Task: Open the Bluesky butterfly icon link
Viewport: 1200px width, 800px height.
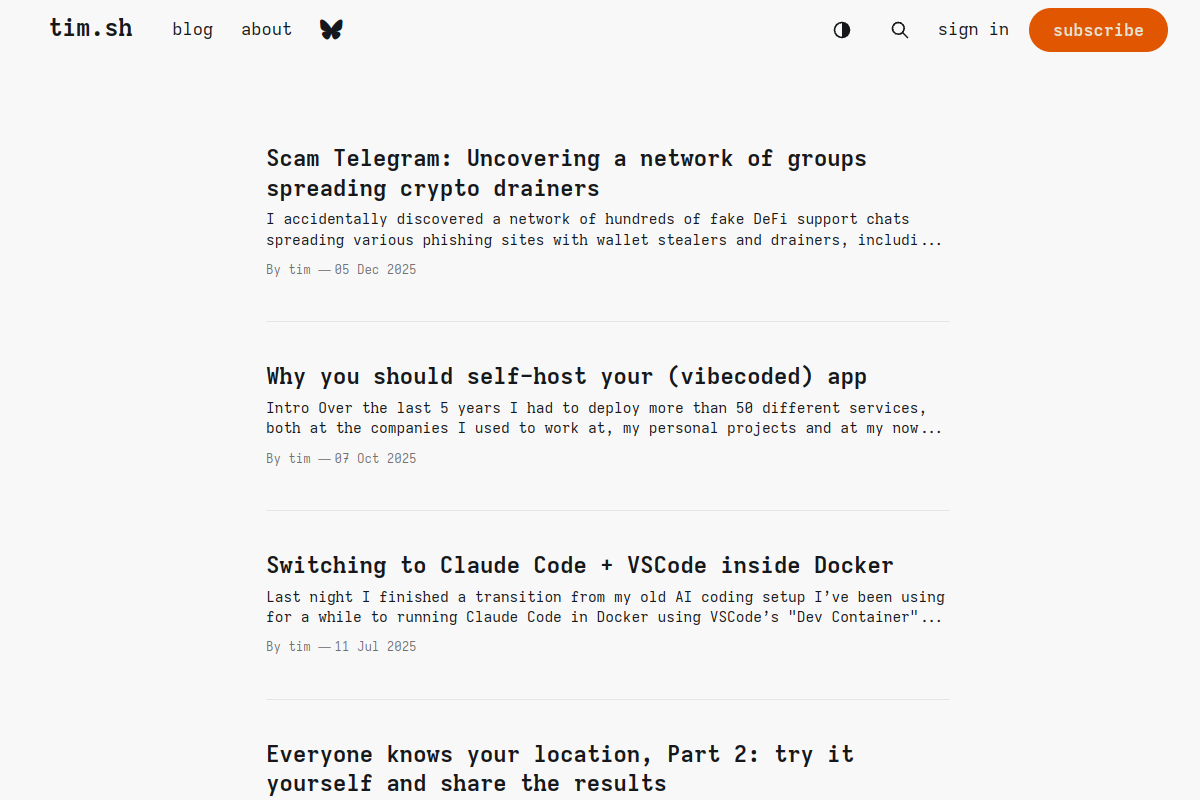Action: [x=331, y=30]
